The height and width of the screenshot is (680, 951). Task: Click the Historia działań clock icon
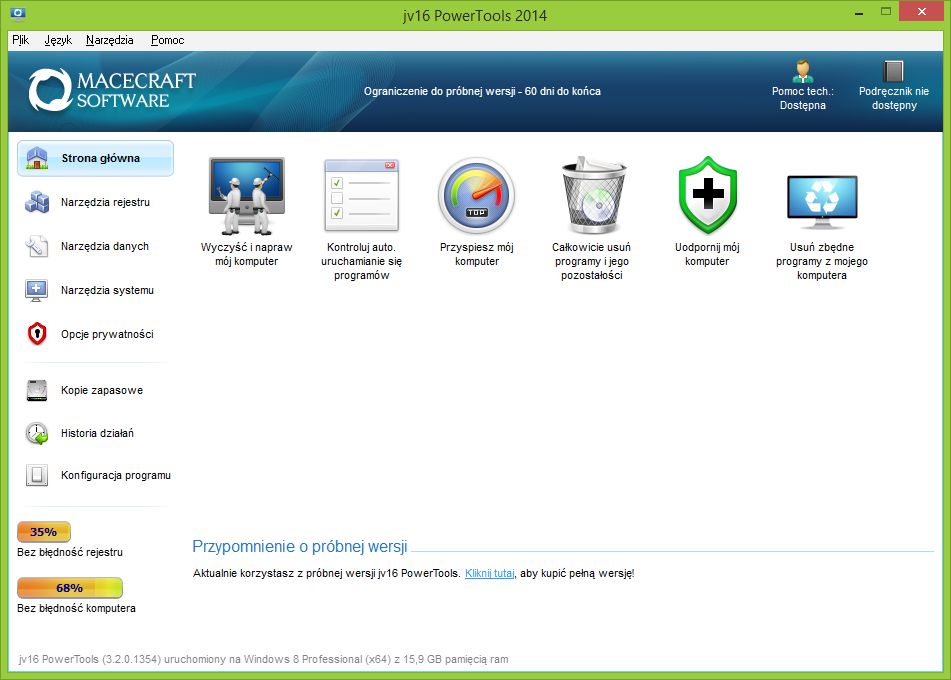coord(37,433)
